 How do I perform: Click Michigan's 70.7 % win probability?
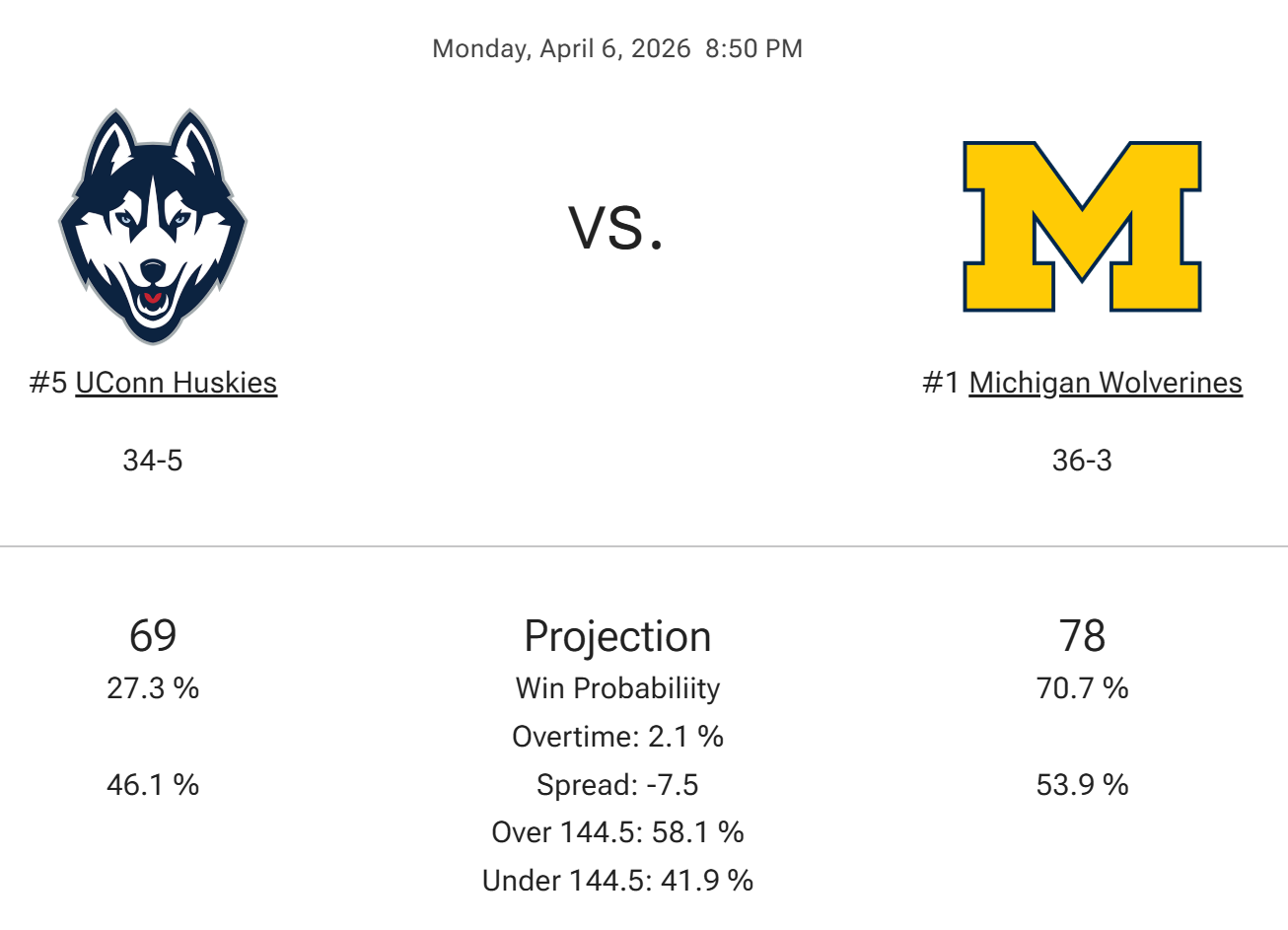(1082, 688)
